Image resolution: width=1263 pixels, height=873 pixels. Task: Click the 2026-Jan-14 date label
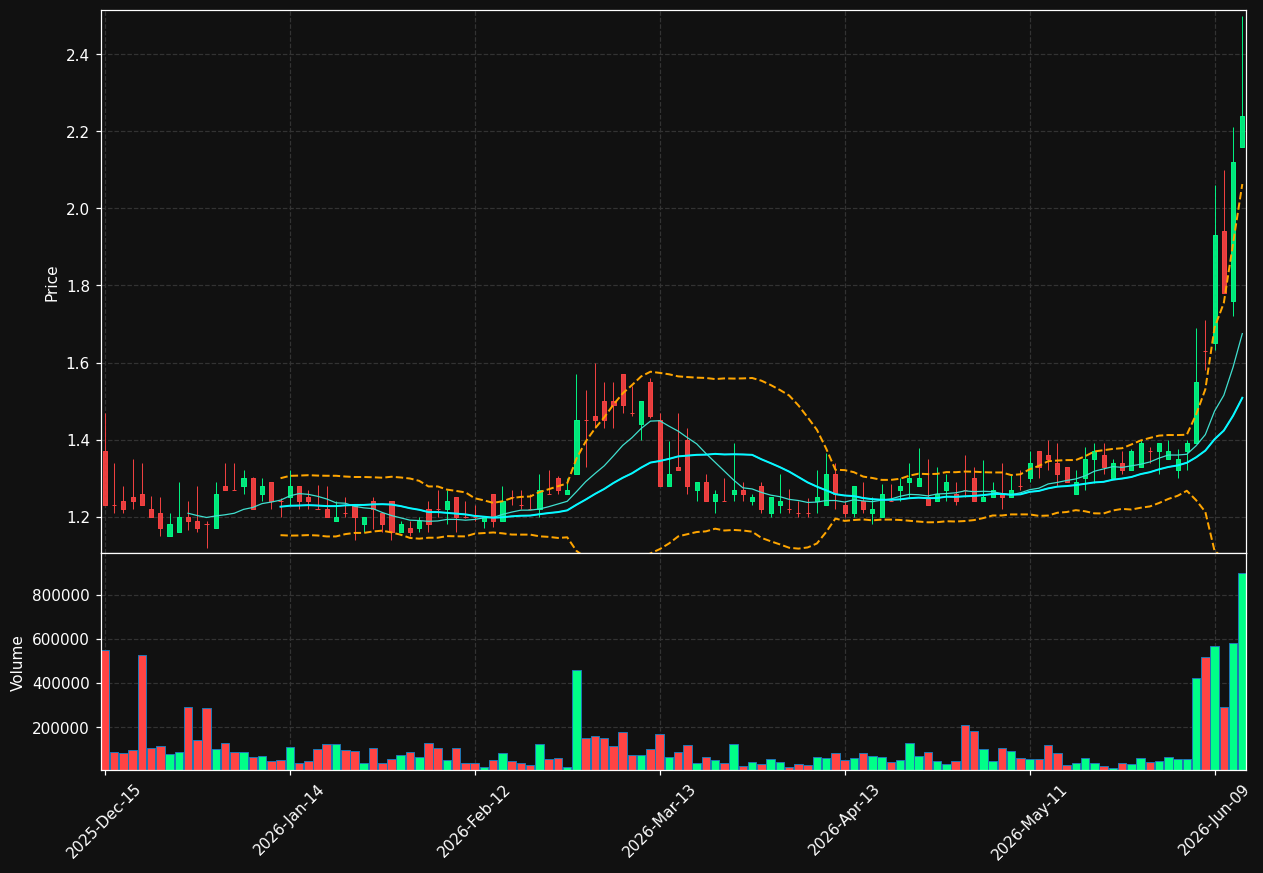[288, 821]
